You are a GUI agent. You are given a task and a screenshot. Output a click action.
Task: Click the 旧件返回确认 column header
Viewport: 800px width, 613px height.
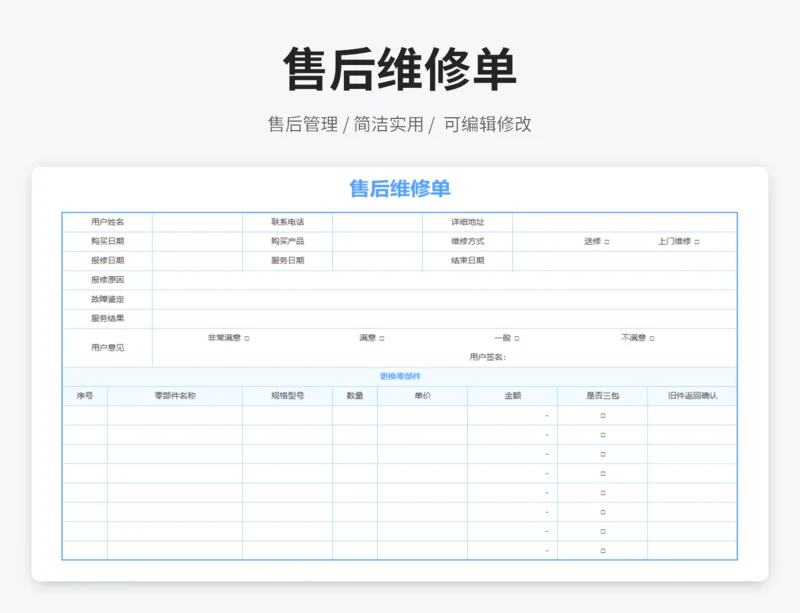(x=692, y=396)
